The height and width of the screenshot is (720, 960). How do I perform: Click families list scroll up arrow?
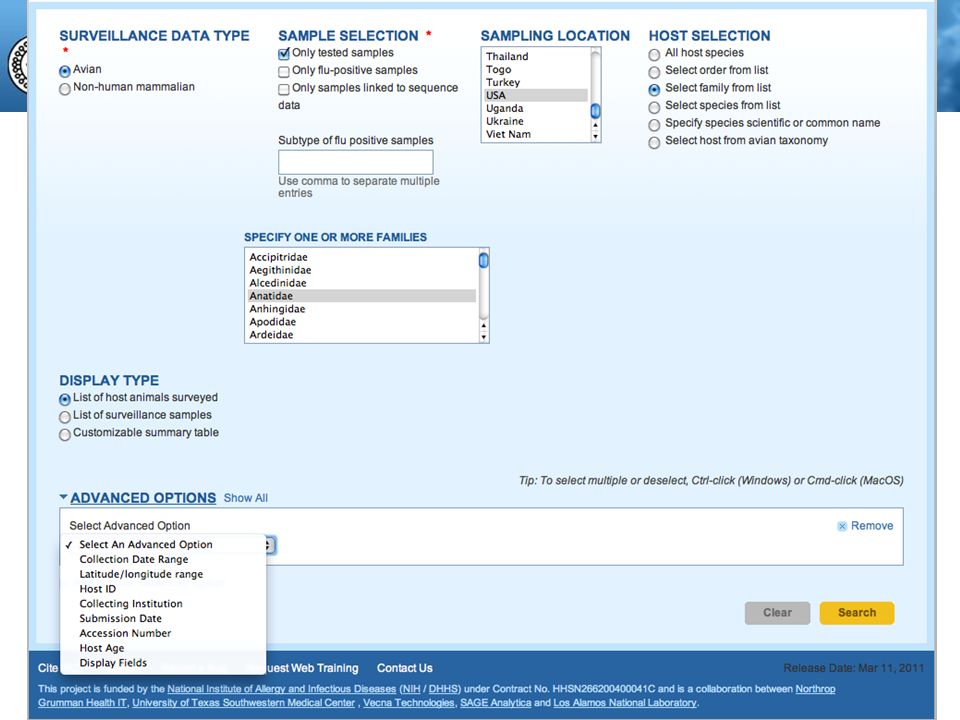tap(484, 326)
